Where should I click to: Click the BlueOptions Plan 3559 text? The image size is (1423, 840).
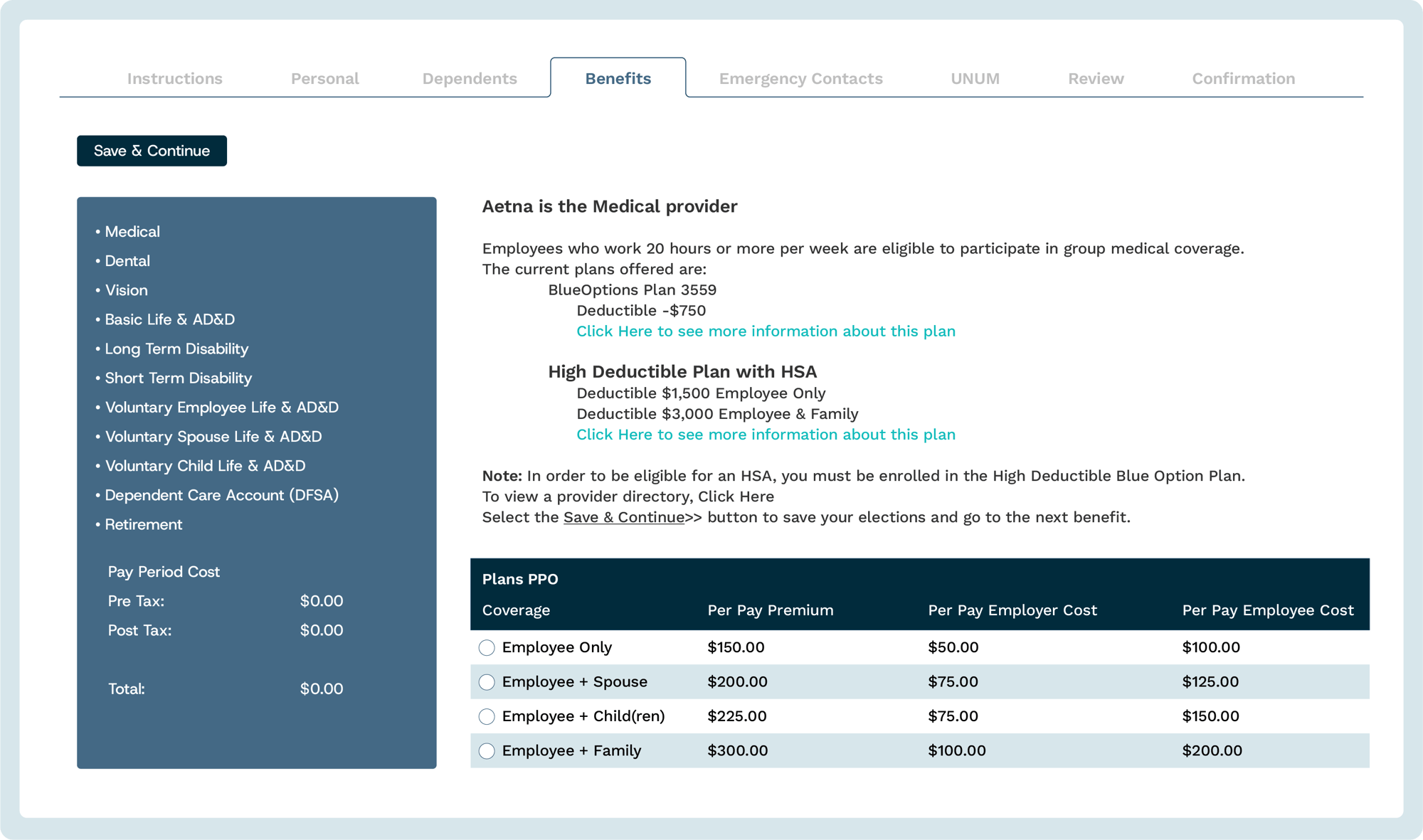click(633, 290)
